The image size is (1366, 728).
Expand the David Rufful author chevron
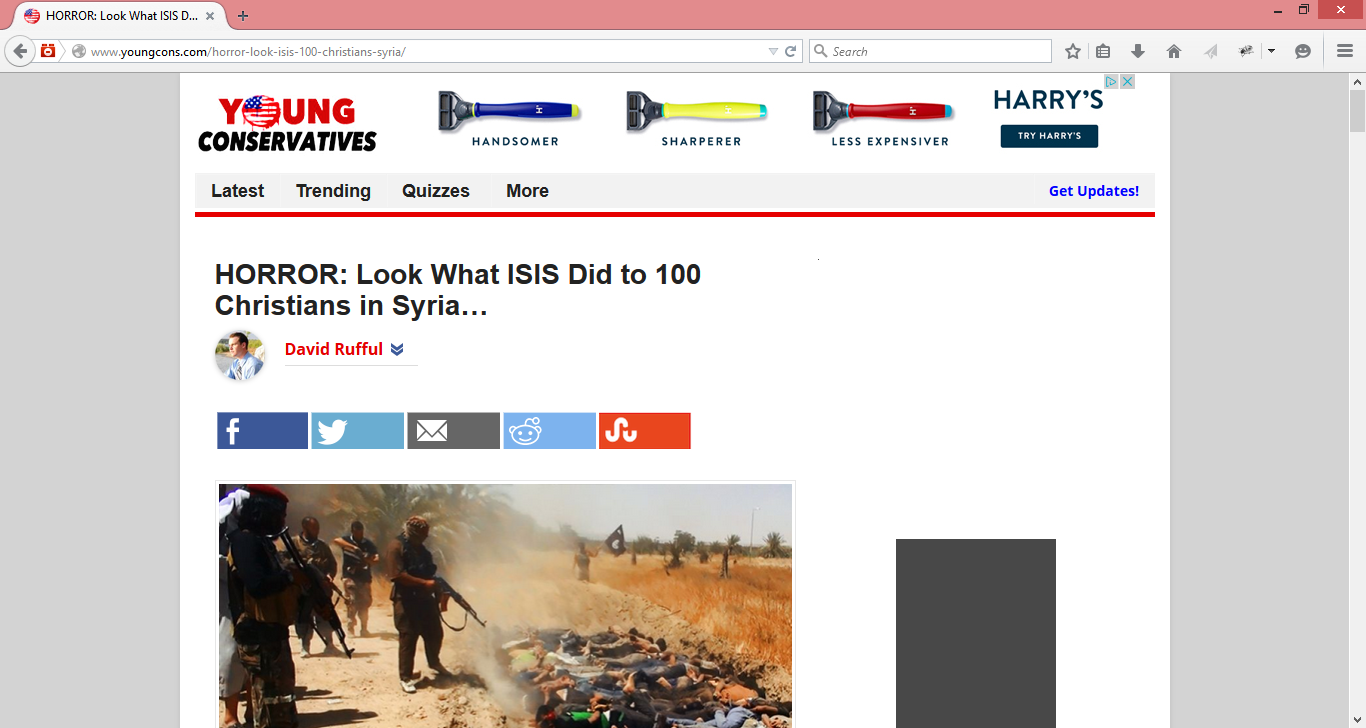pyautogui.click(x=397, y=349)
